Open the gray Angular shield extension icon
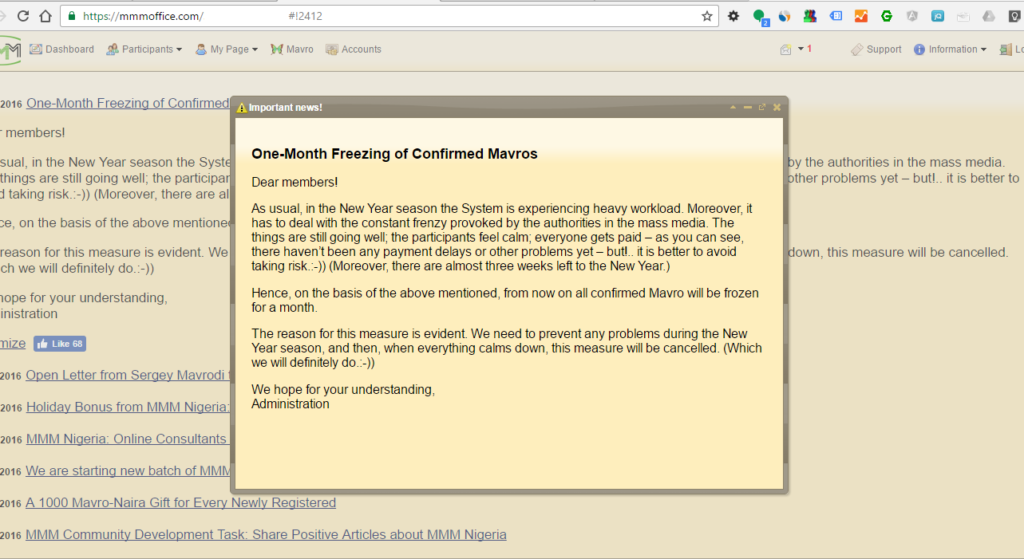 pyautogui.click(x=912, y=16)
